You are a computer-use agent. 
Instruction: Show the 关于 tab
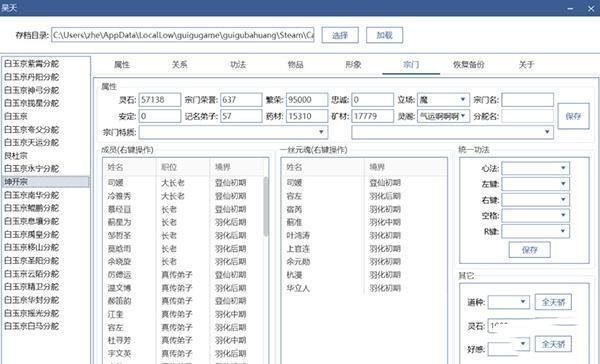pos(527,65)
